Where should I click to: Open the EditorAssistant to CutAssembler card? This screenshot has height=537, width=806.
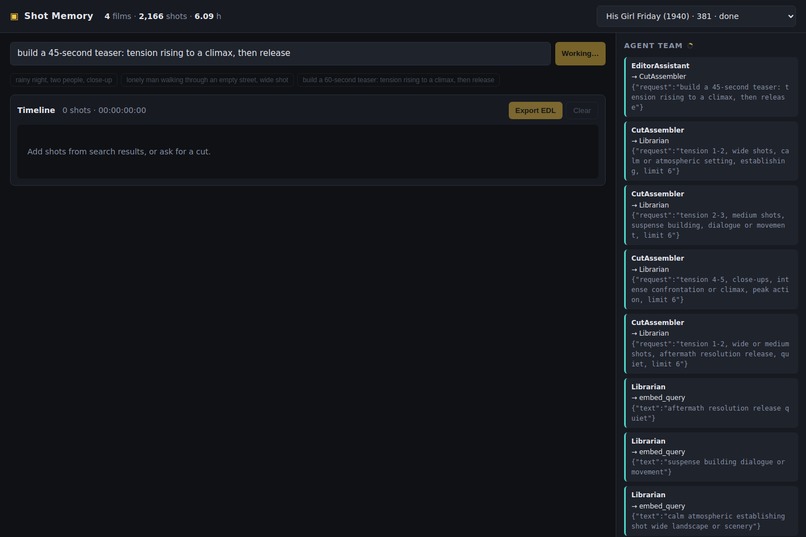pyautogui.click(x=711, y=87)
